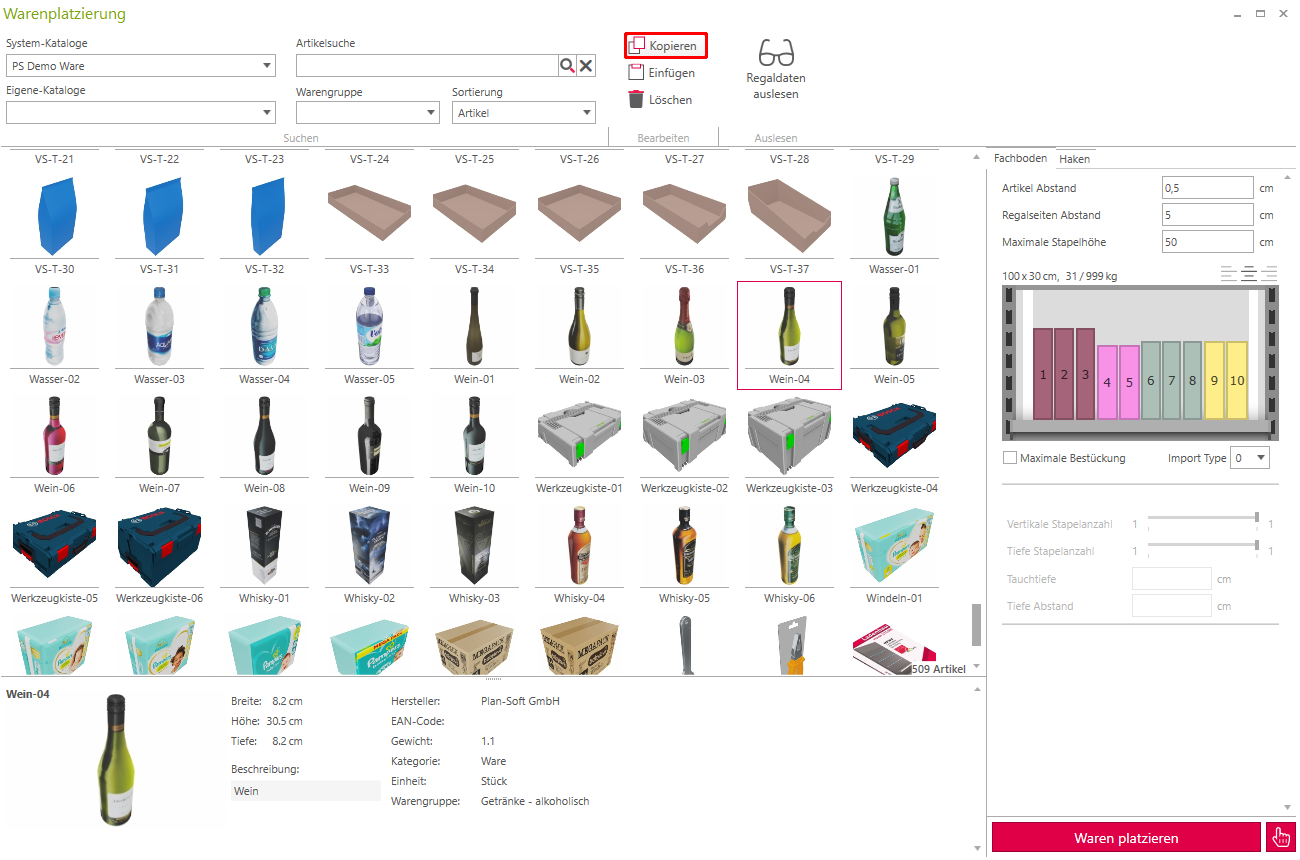Click the Vertikale Stapelanzahl slider
1300x860 pixels.
pyautogui.click(x=1202, y=524)
